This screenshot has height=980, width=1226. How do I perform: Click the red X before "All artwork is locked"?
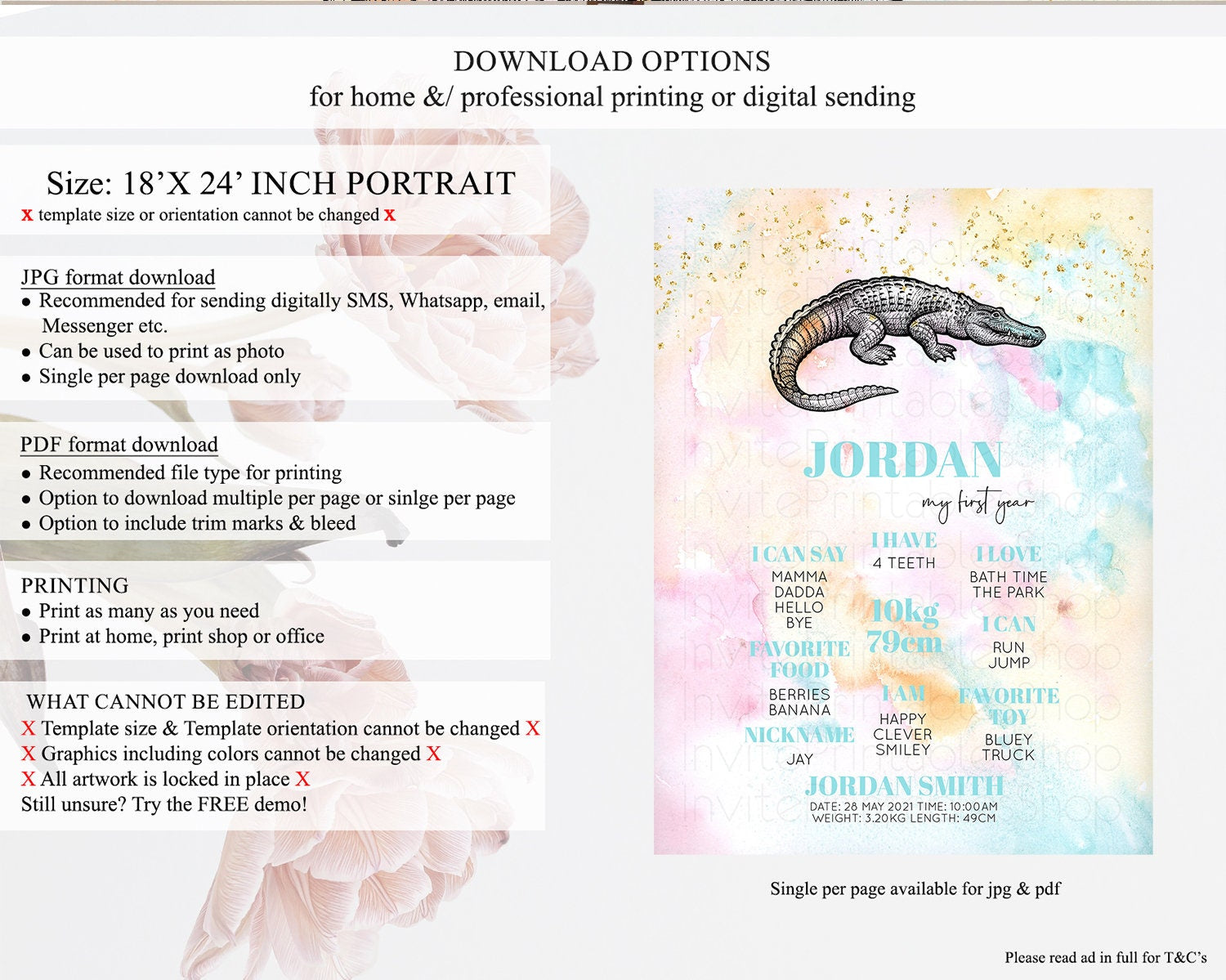pos(29,779)
